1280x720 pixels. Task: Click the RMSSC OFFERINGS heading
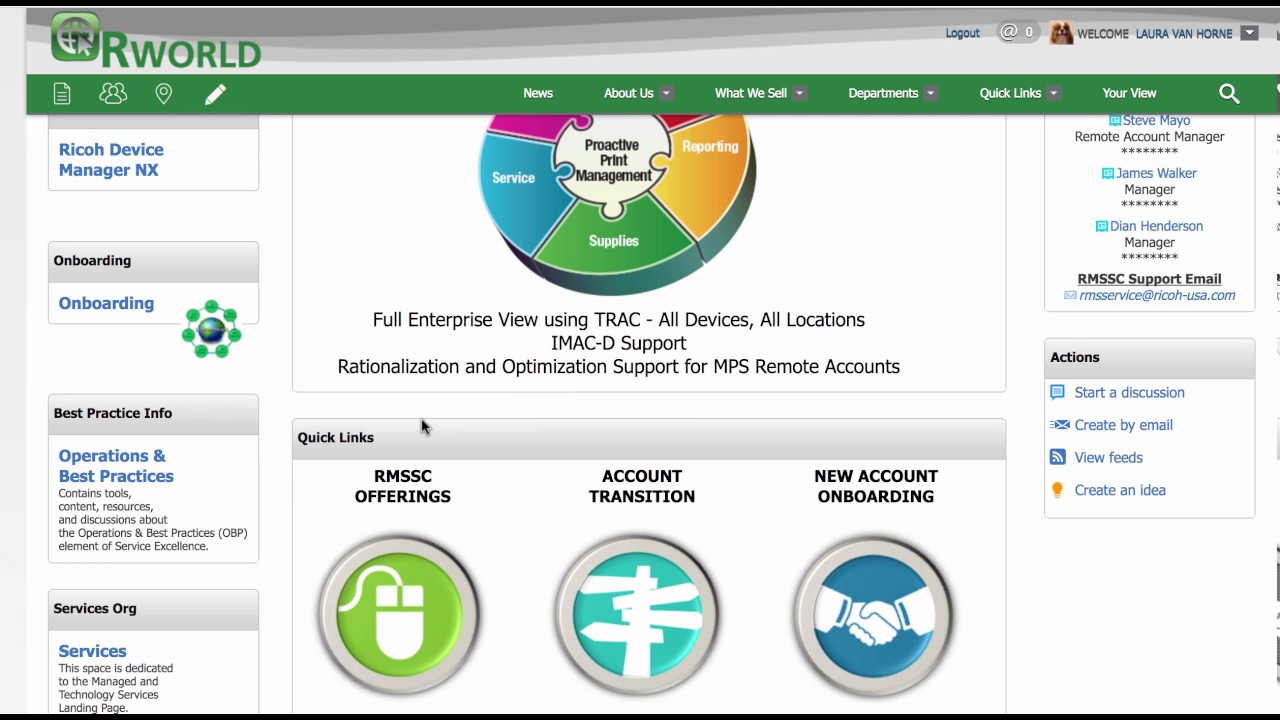pyautogui.click(x=403, y=486)
